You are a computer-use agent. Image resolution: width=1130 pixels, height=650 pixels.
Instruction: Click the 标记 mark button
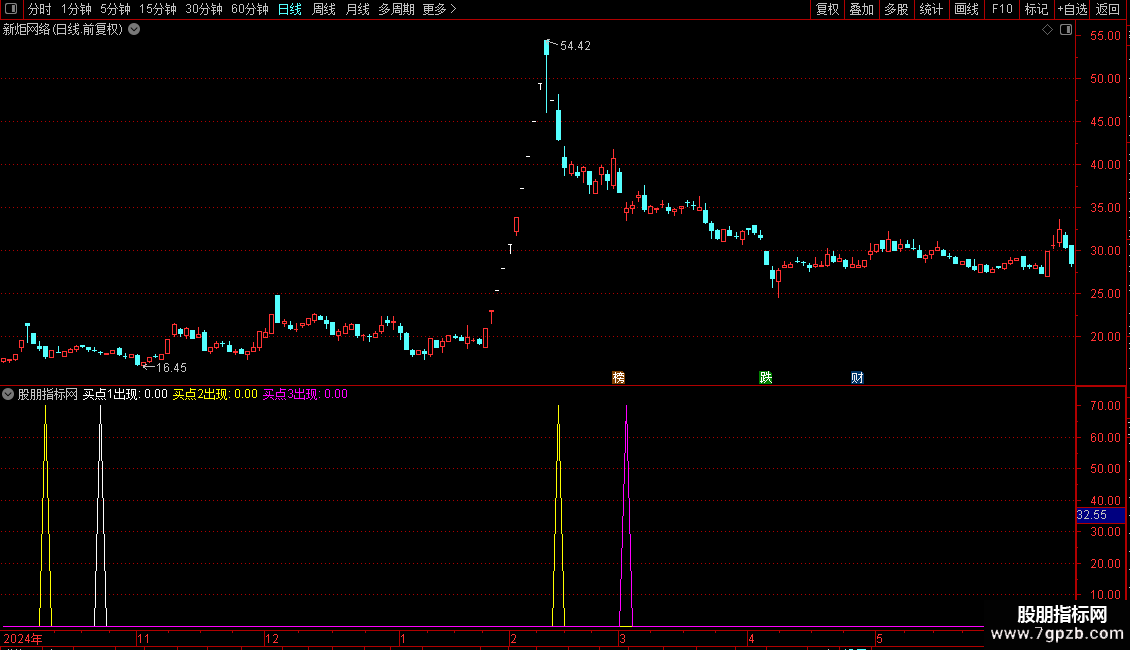[1036, 9]
